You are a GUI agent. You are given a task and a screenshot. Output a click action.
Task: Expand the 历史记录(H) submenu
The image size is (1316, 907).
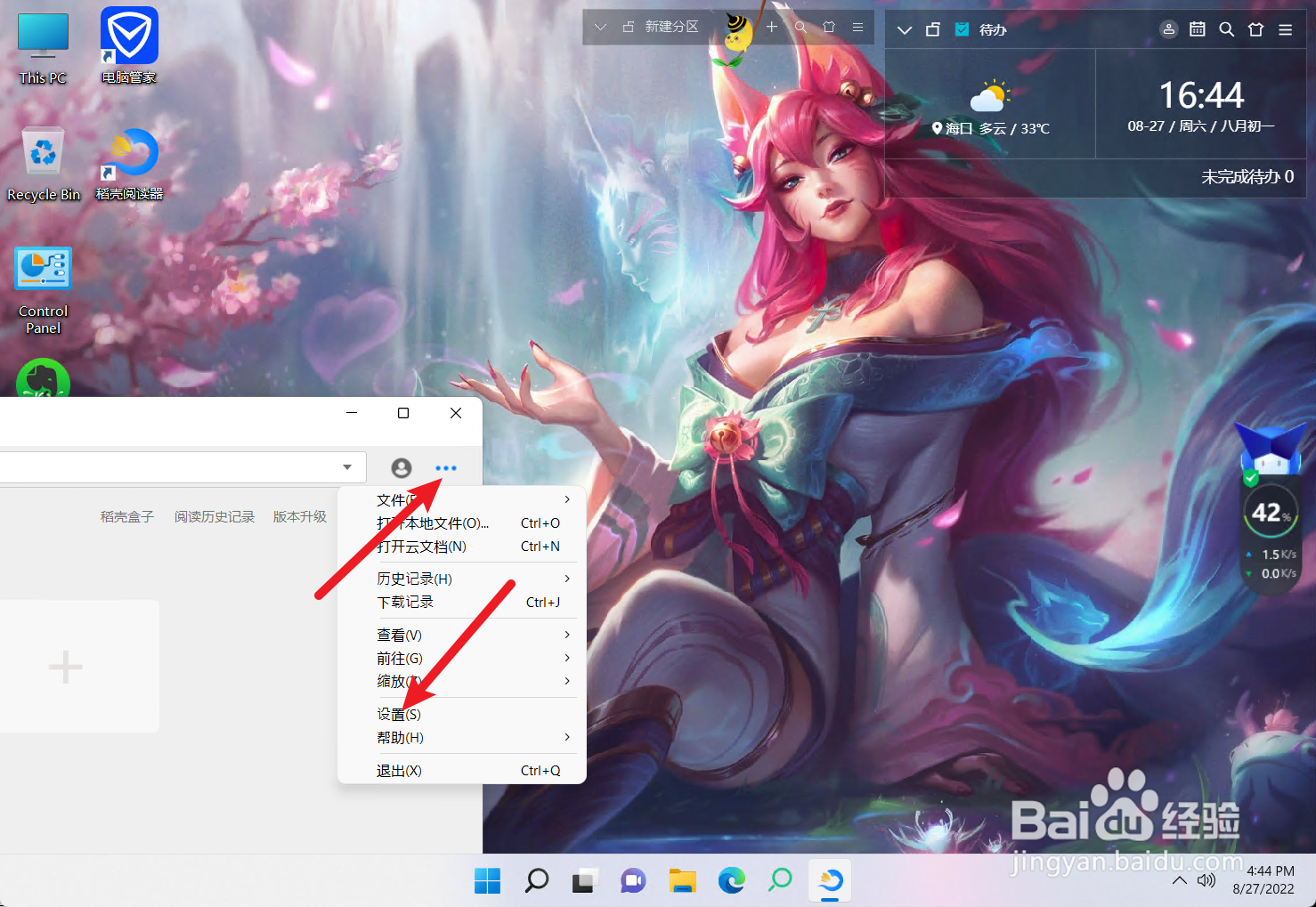pos(567,579)
